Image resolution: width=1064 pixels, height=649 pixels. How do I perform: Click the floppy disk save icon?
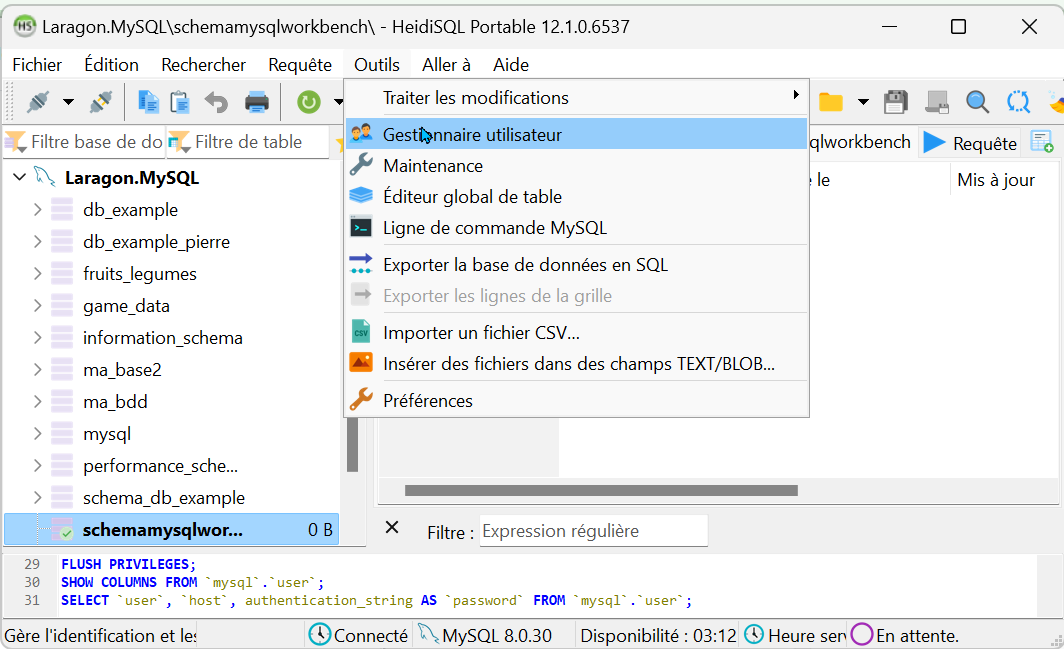895,102
